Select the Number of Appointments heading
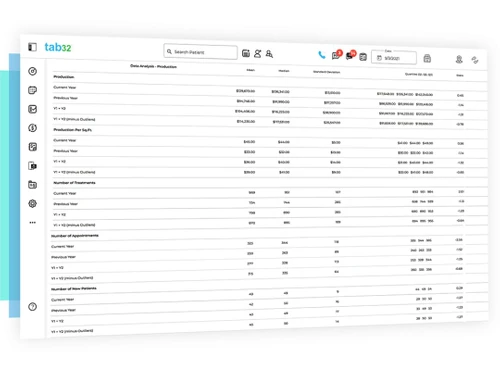 click(75, 236)
